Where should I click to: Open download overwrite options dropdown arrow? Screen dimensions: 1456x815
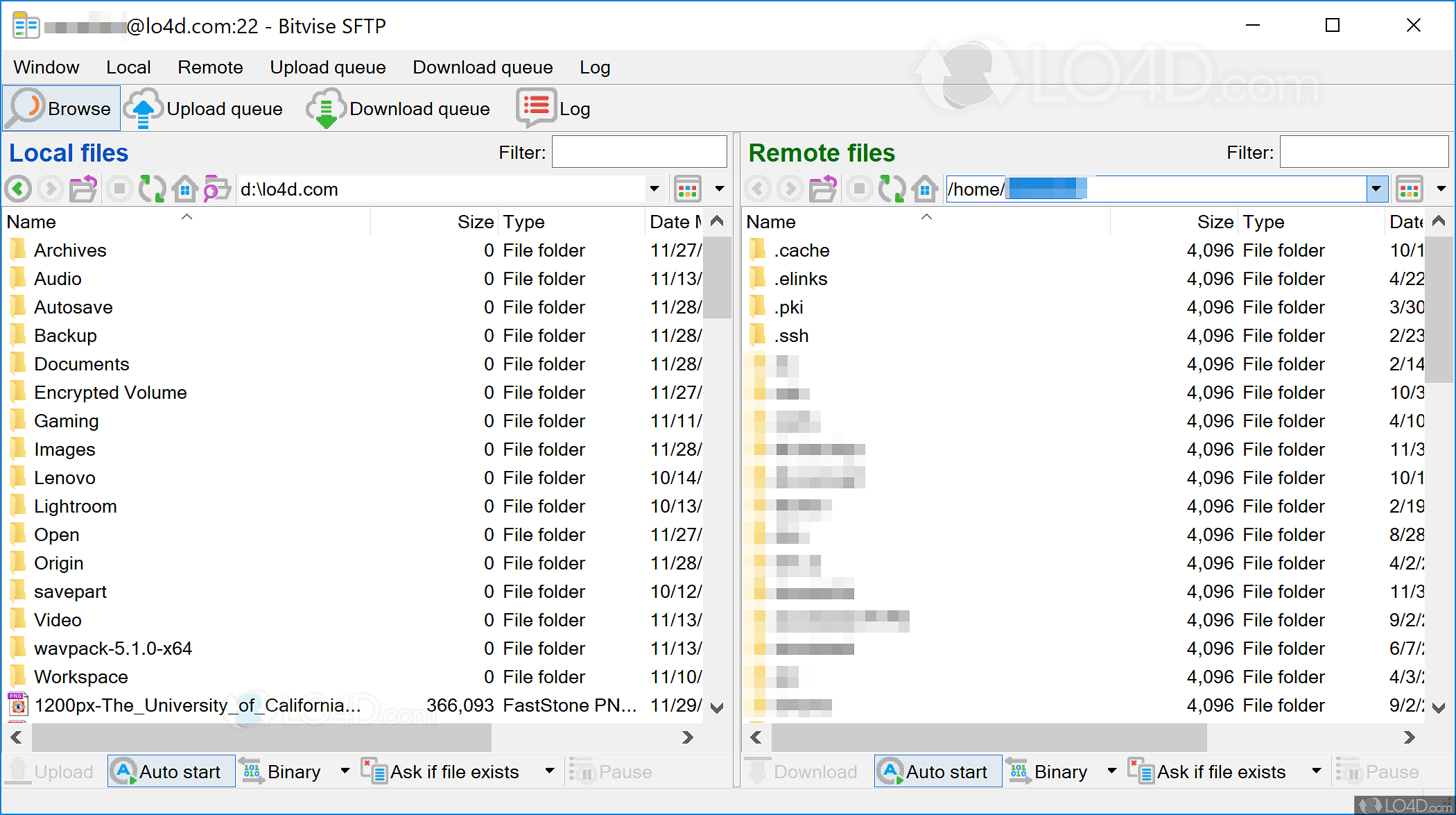[x=1317, y=771]
